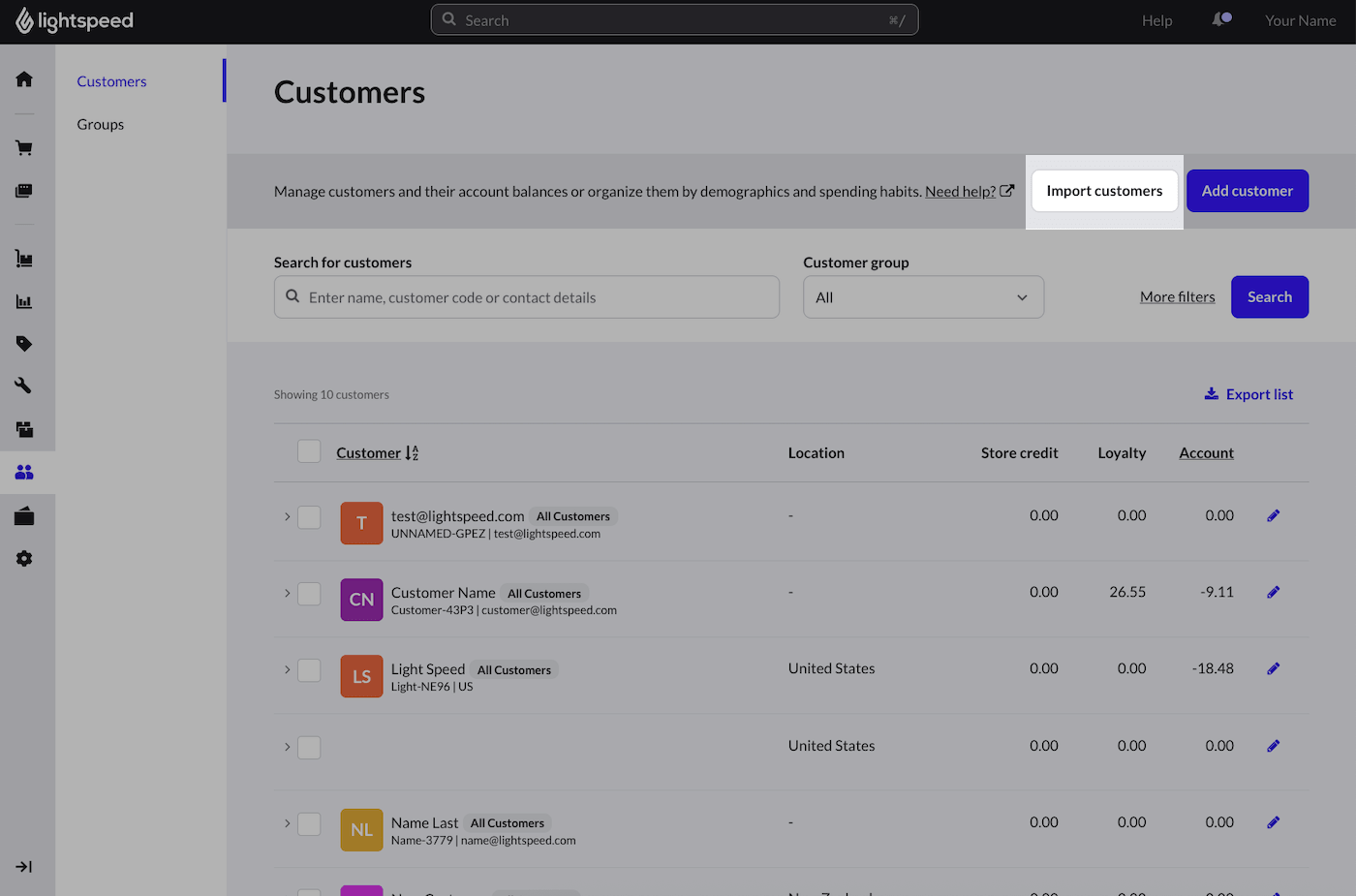Tick the checkbox for Name Last
Viewport: 1356px width, 896px height.
[309, 824]
